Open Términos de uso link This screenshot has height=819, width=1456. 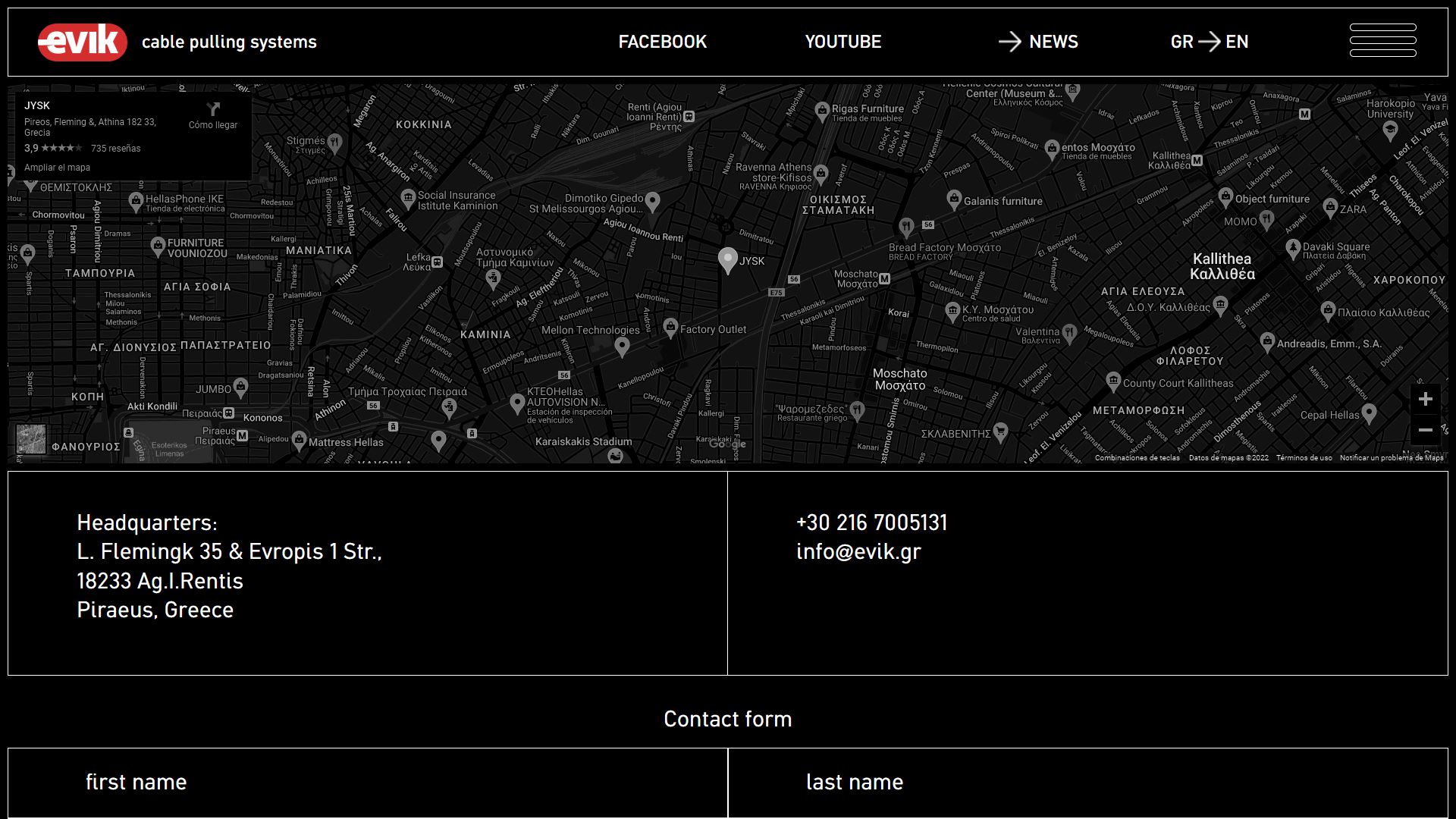tap(1304, 458)
